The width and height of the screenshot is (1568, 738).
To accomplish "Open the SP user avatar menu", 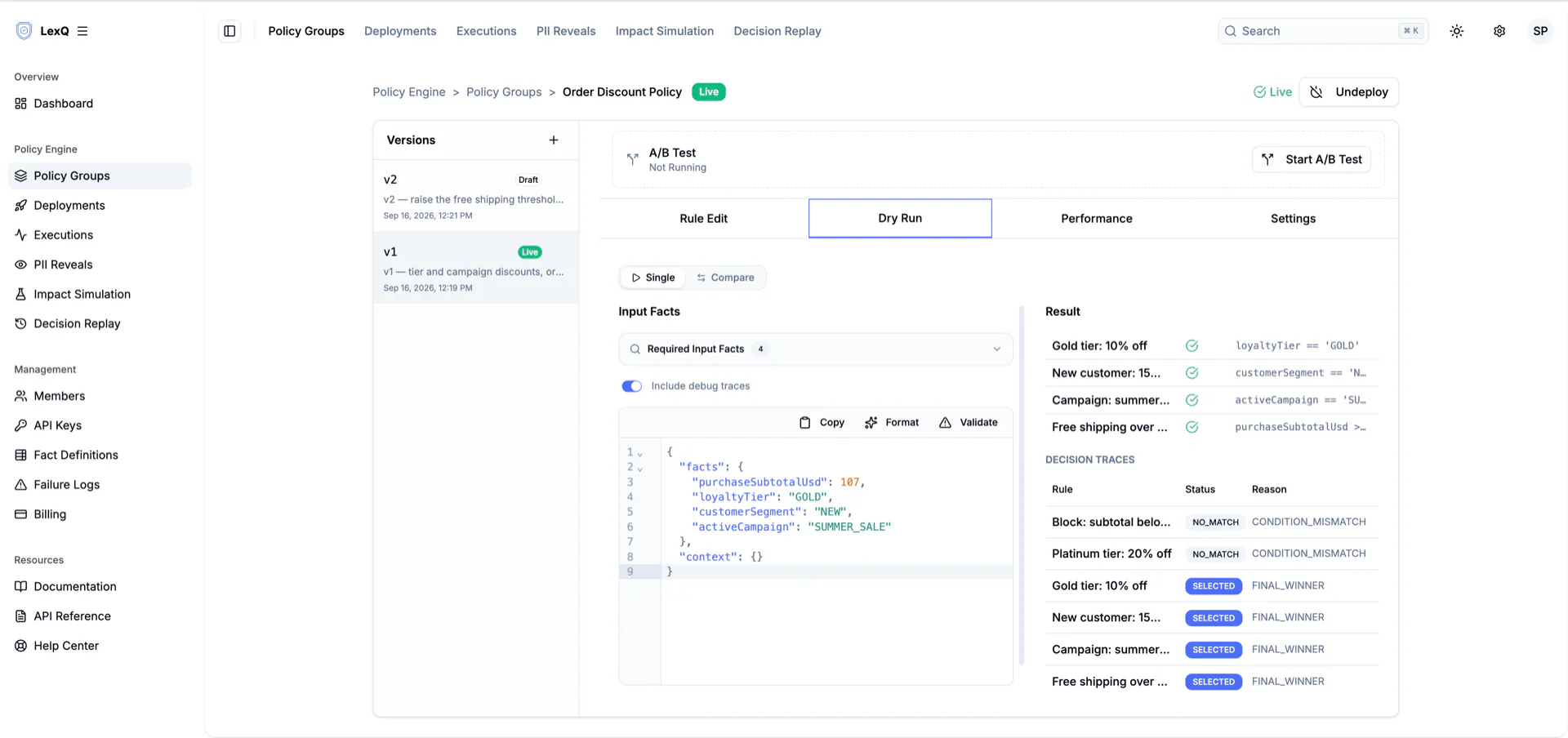I will pos(1540,31).
